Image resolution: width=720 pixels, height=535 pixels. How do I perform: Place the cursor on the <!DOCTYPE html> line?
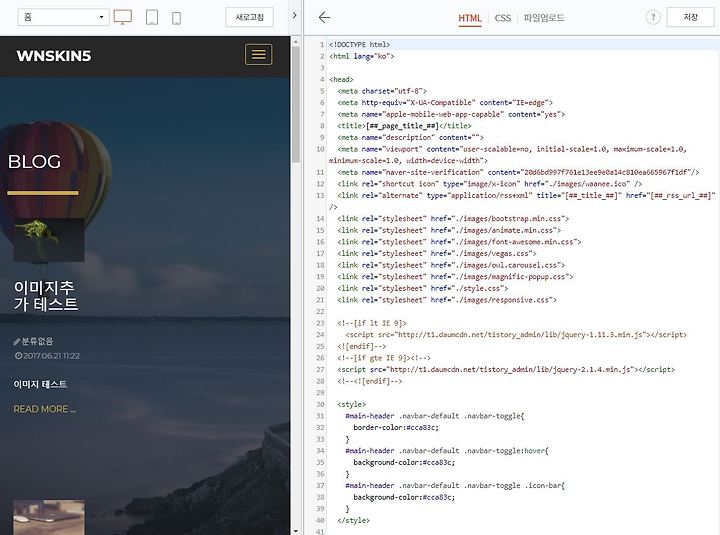(x=360, y=45)
